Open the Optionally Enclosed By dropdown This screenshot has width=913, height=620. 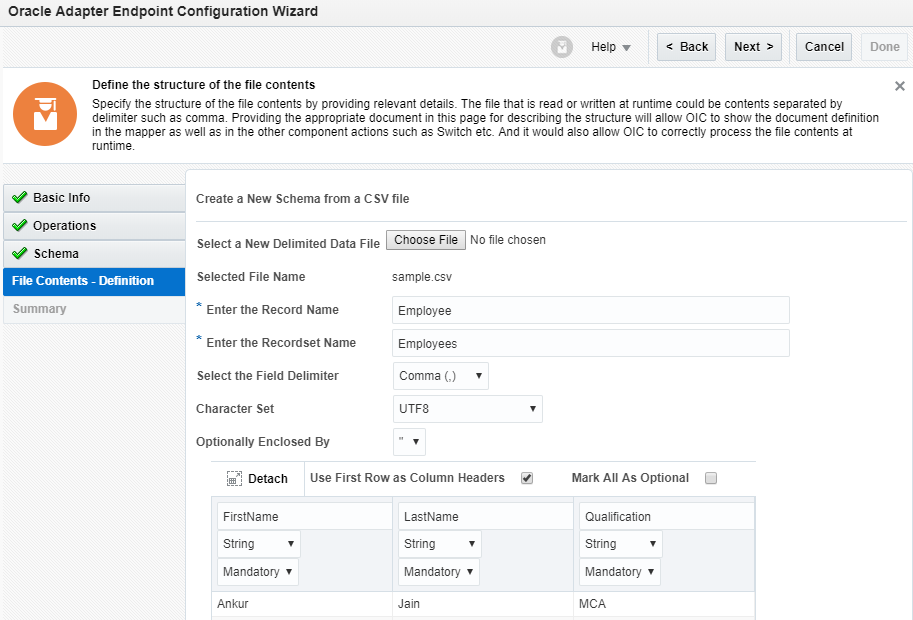click(410, 441)
